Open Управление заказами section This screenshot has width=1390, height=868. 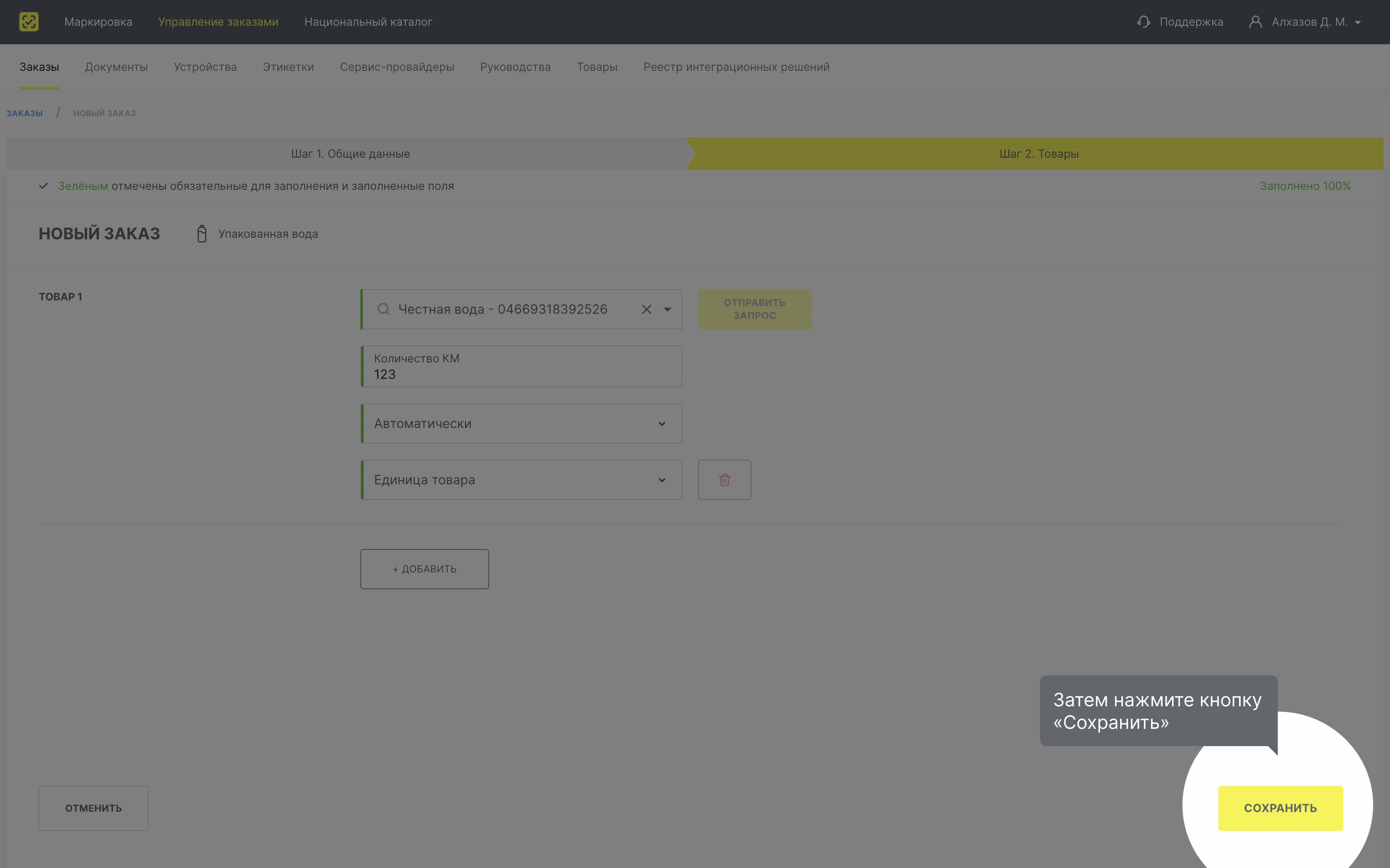pos(218,22)
